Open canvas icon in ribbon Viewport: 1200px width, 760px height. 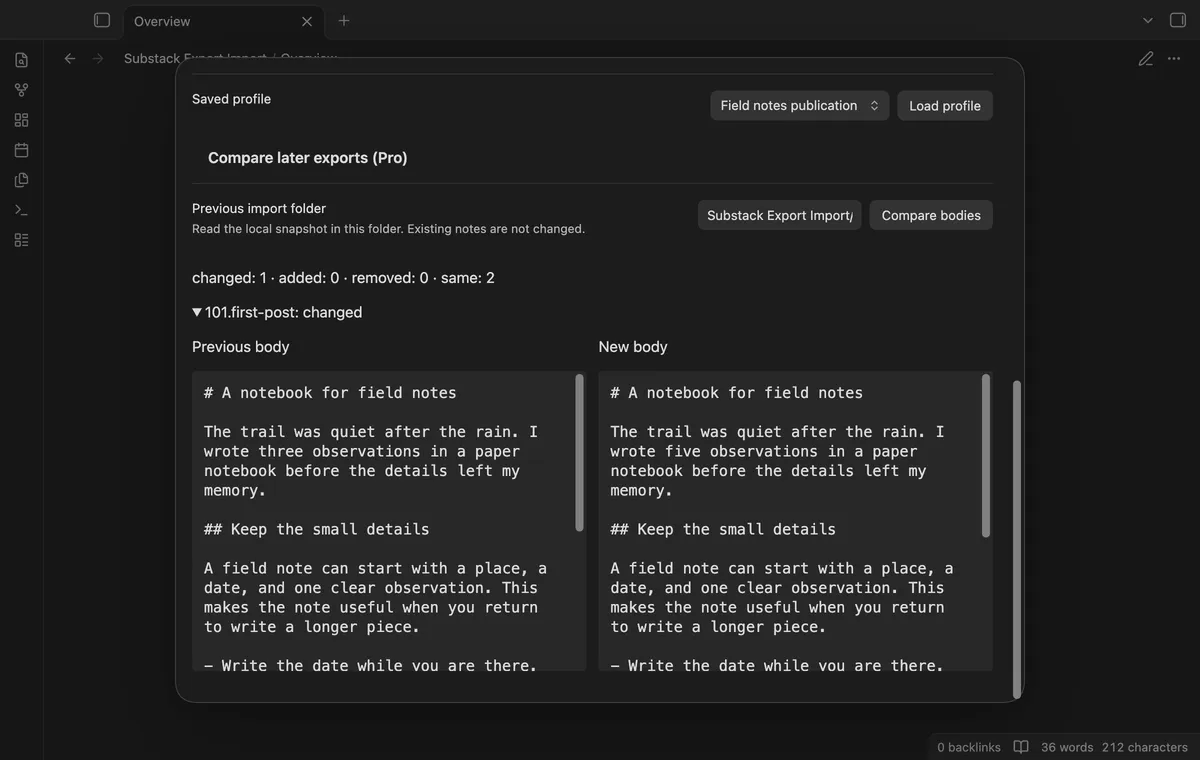pyautogui.click(x=21, y=120)
